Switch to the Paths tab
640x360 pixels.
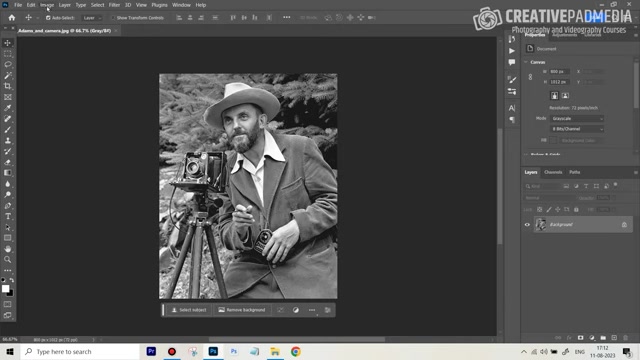(x=575, y=172)
